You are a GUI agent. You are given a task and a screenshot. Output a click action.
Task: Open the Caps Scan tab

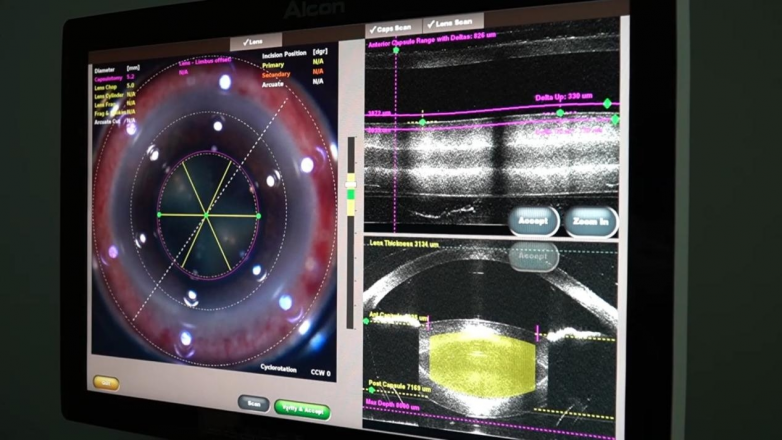(x=392, y=28)
